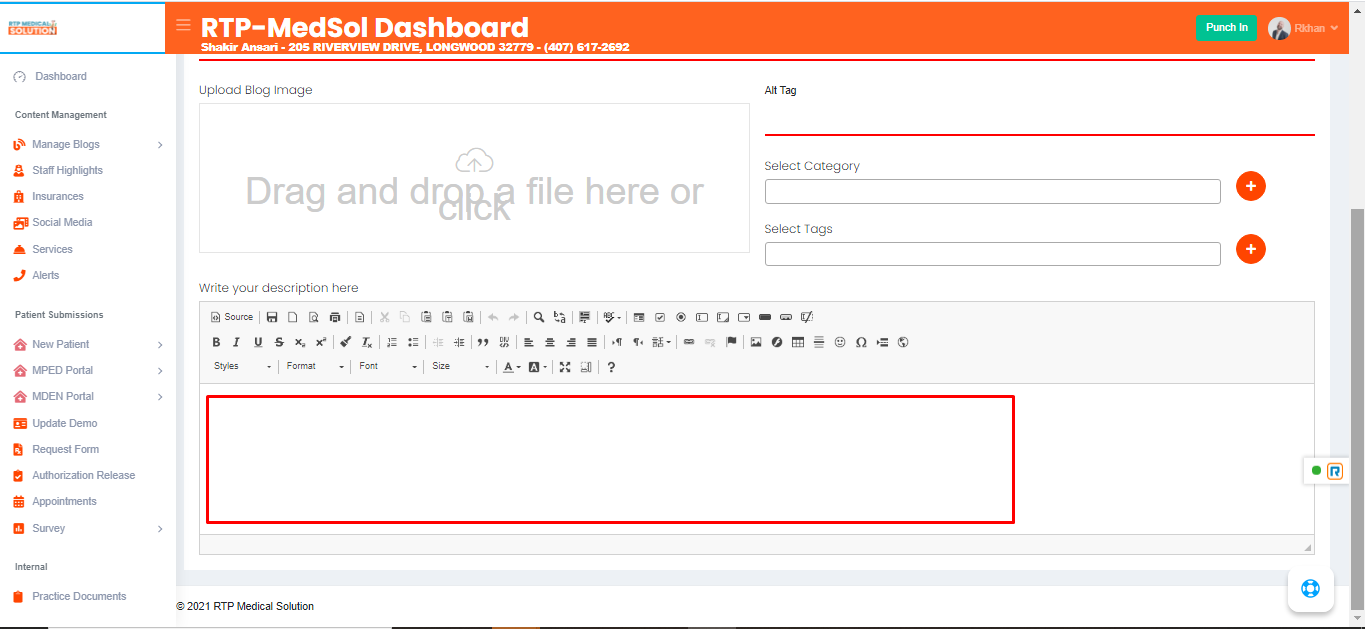The image size is (1365, 629).
Task: Open Preview from the editor toolbar
Action: coord(314,317)
